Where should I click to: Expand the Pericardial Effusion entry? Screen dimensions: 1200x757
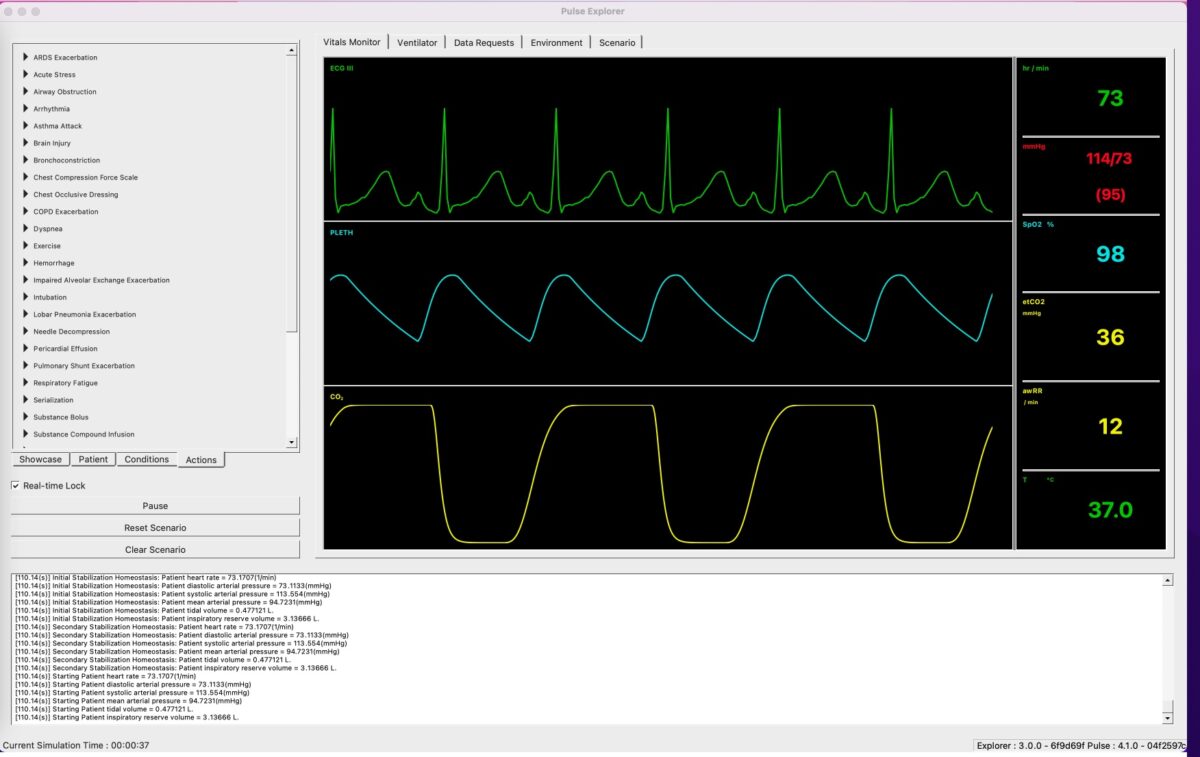point(24,348)
